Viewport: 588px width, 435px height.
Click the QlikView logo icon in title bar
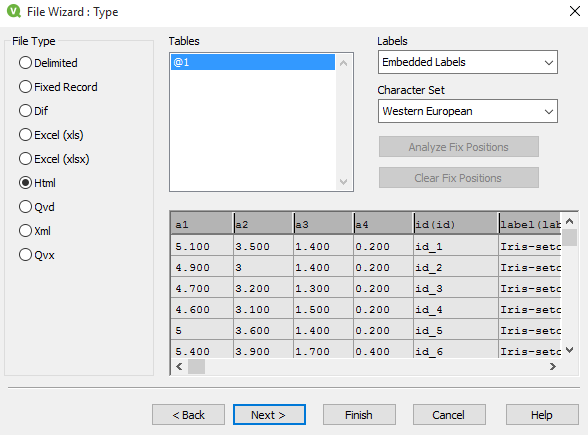click(14, 11)
